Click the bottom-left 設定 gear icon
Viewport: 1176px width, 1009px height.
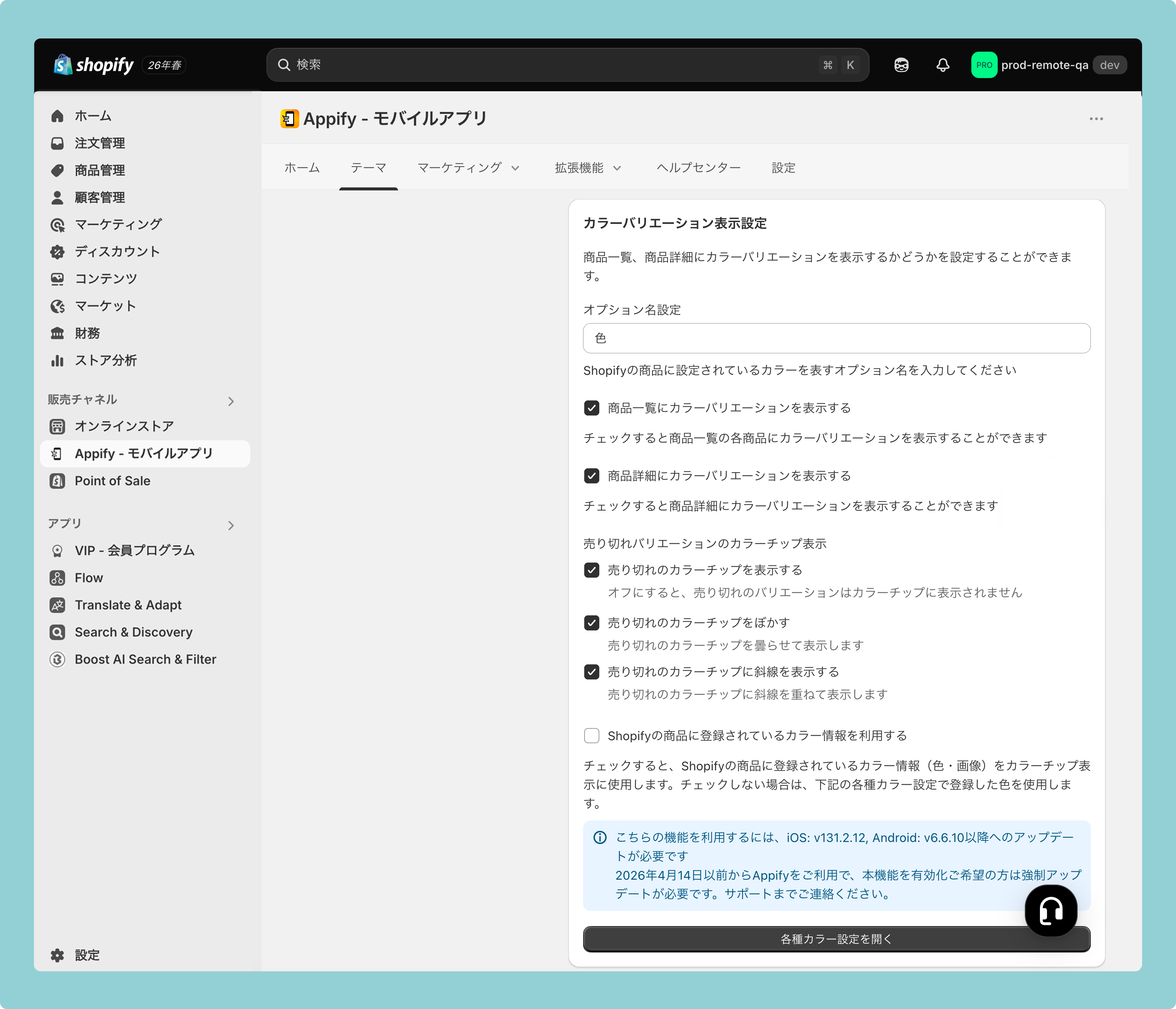click(57, 955)
